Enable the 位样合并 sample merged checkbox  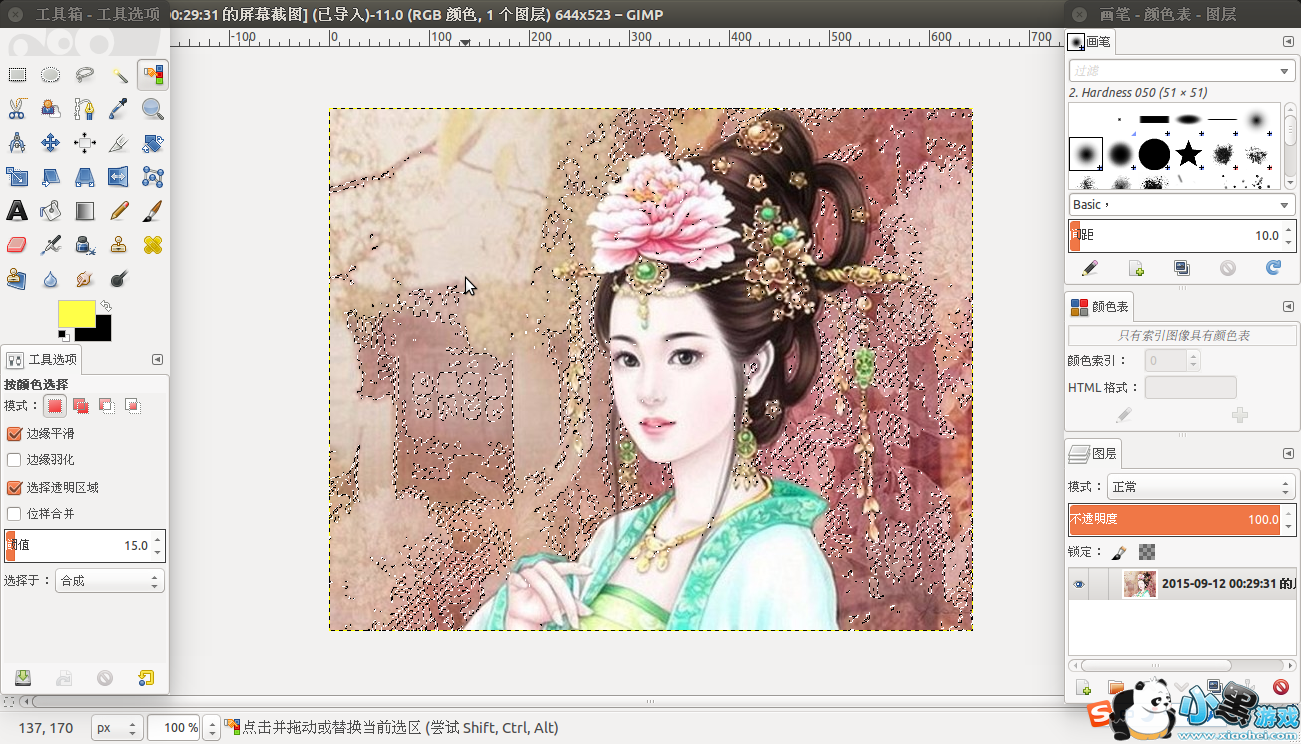click(14, 514)
